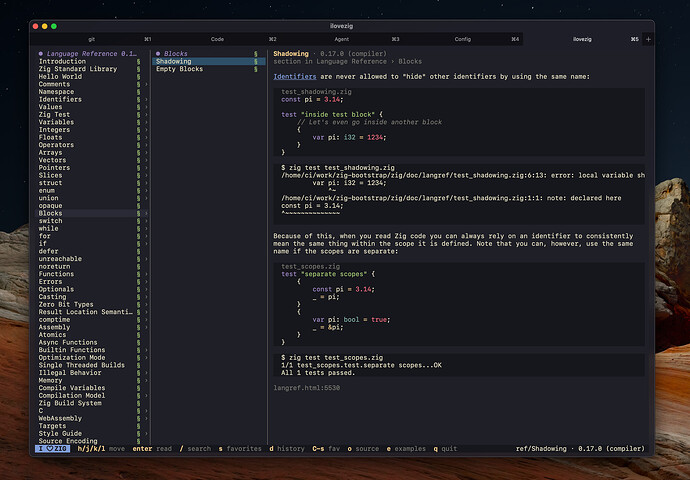Viewport: 690px width, 480px height.
Task: Click the ilovezig window title
Action: pyautogui.click(x=341, y=26)
